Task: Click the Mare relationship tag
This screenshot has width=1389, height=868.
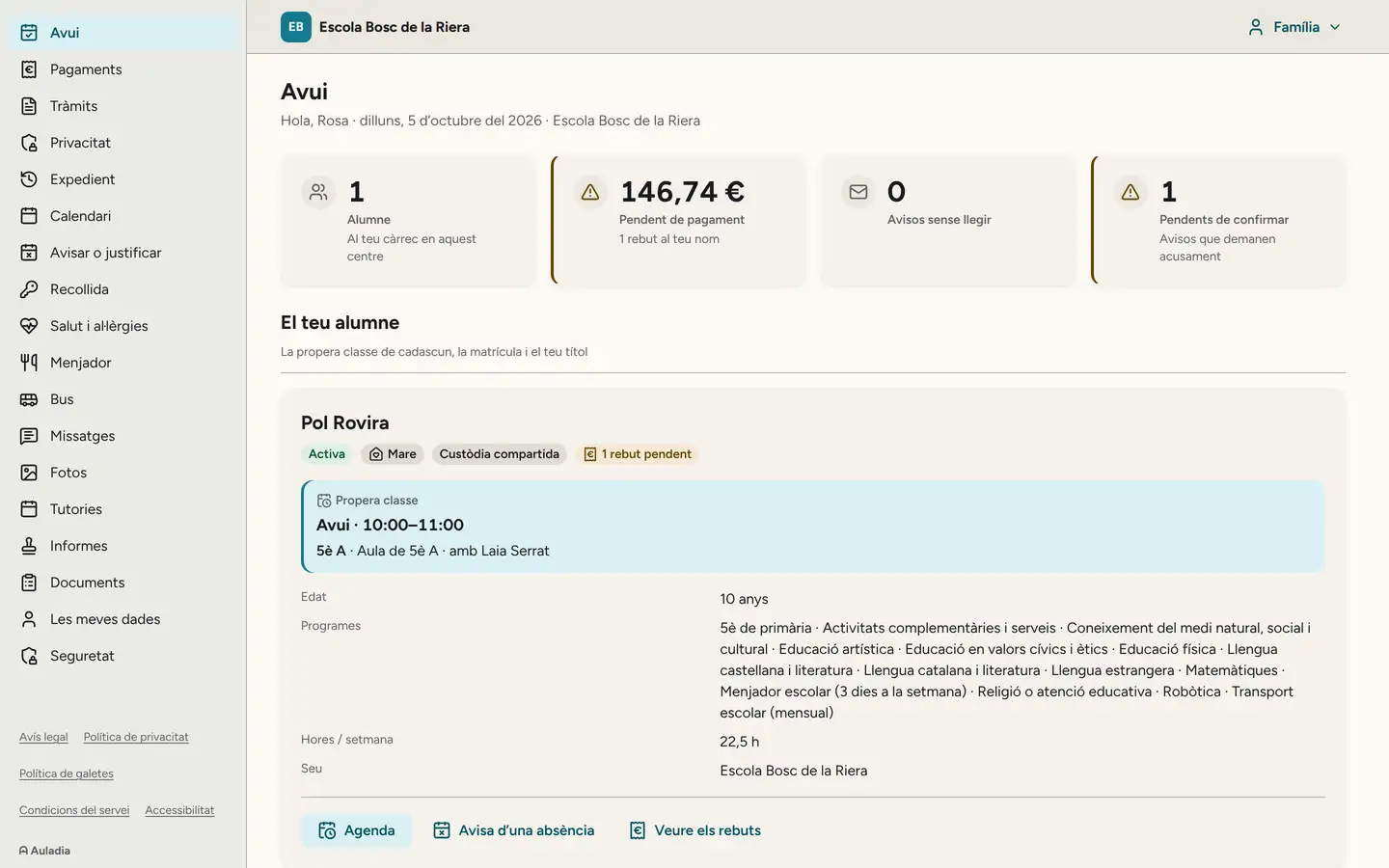Action: point(393,454)
